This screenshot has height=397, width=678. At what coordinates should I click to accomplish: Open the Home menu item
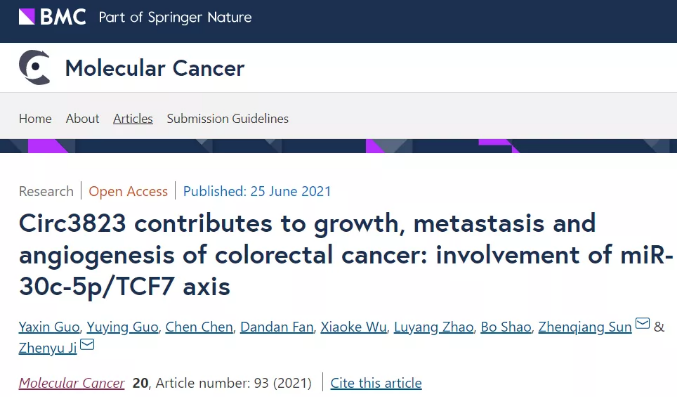(x=35, y=118)
